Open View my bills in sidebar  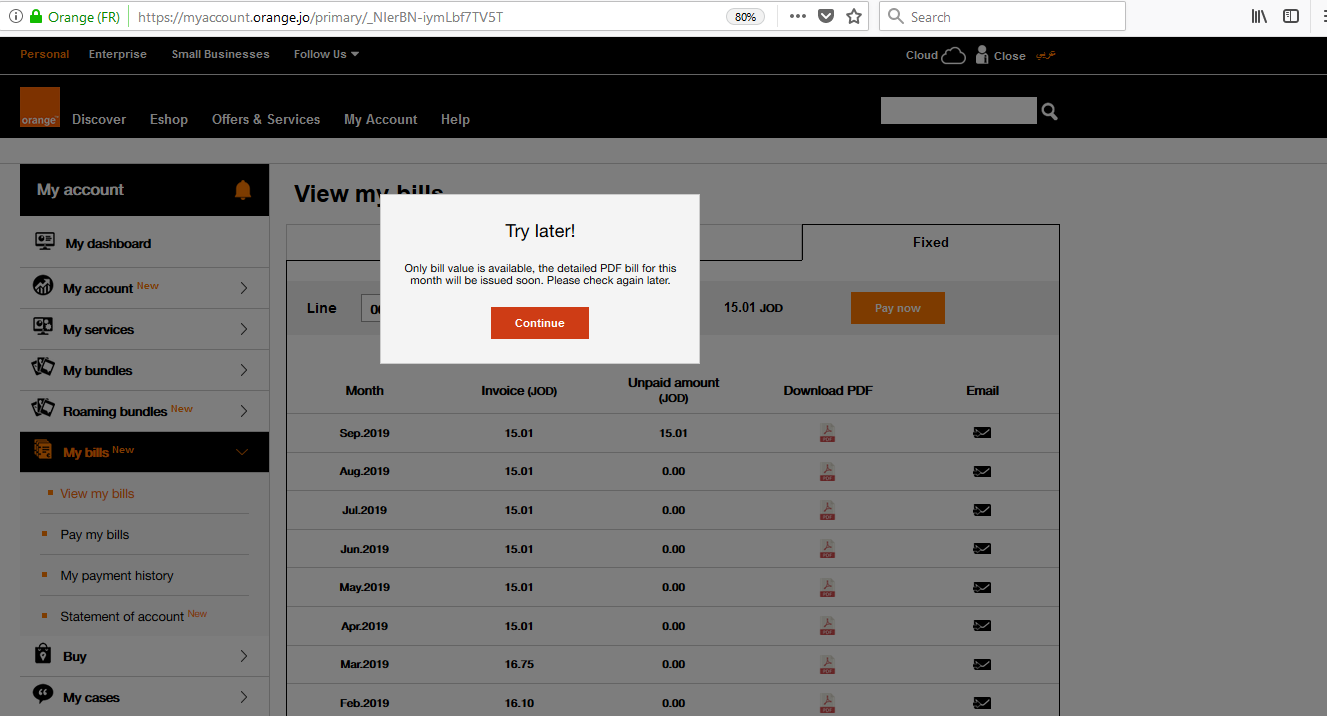(x=97, y=494)
